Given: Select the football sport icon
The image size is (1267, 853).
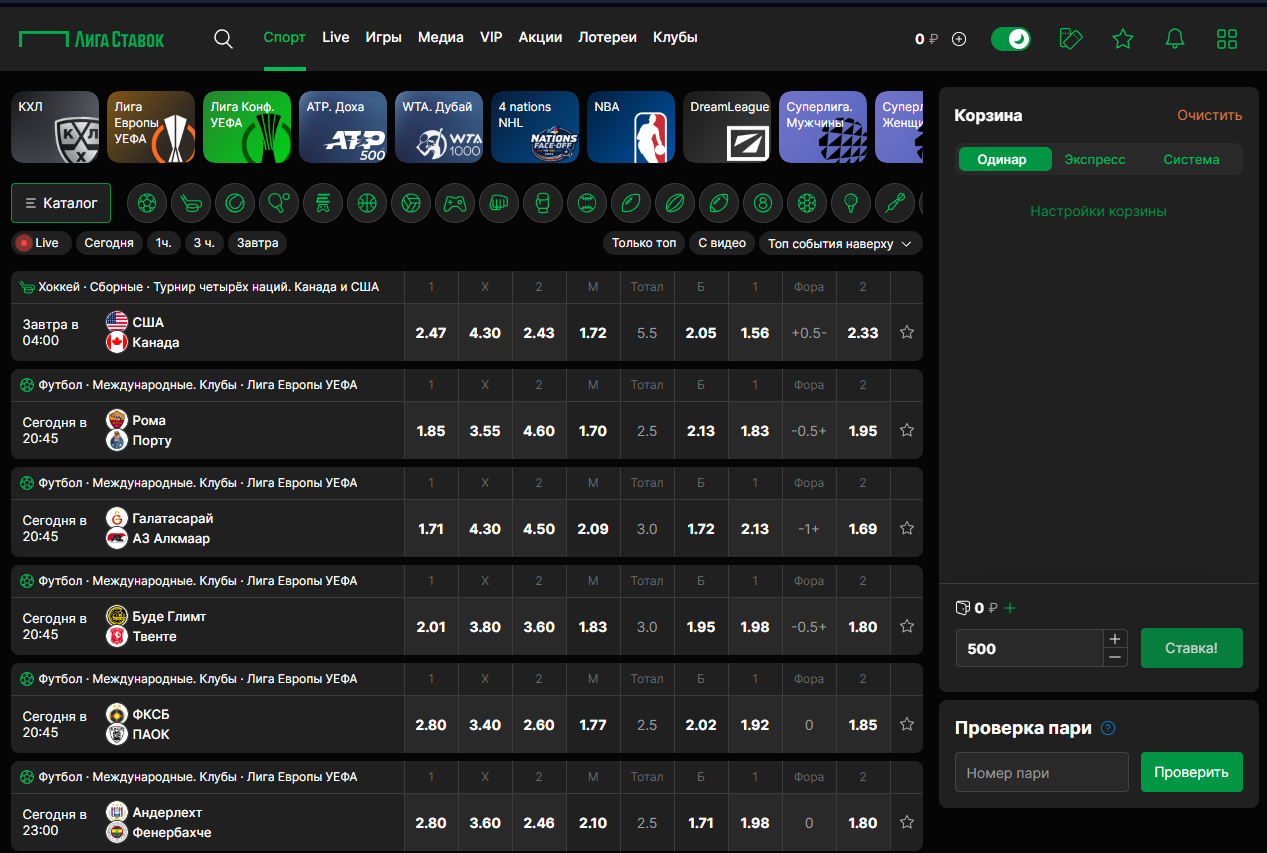Looking at the screenshot, I should (x=147, y=203).
